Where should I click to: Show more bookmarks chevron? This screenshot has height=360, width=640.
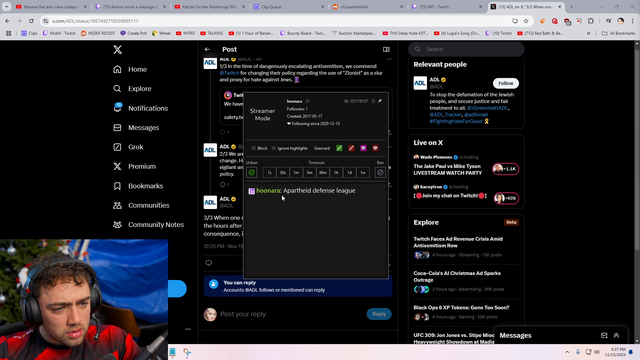tap(589, 33)
